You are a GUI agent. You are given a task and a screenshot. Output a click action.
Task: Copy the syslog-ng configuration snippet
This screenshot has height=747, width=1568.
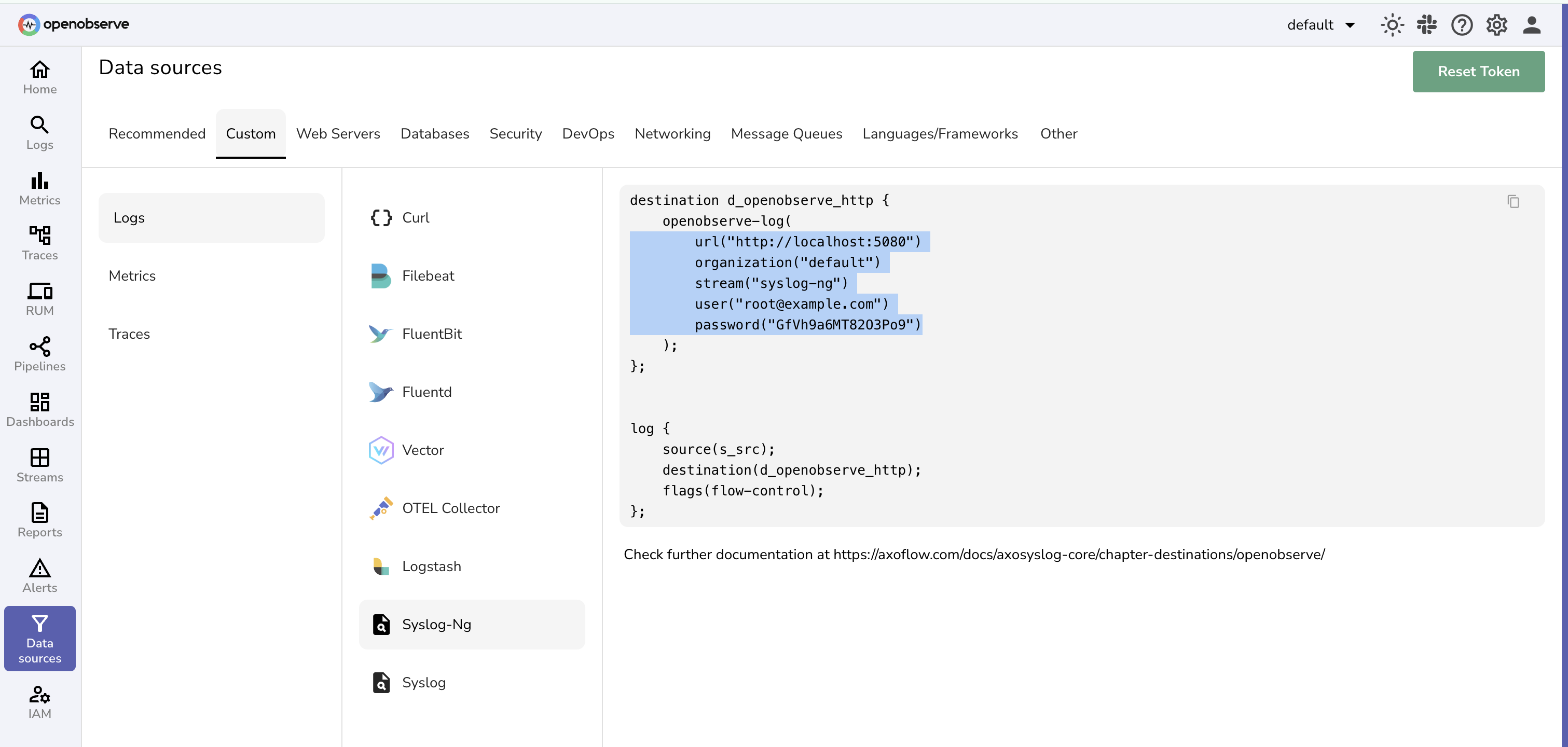1514,201
